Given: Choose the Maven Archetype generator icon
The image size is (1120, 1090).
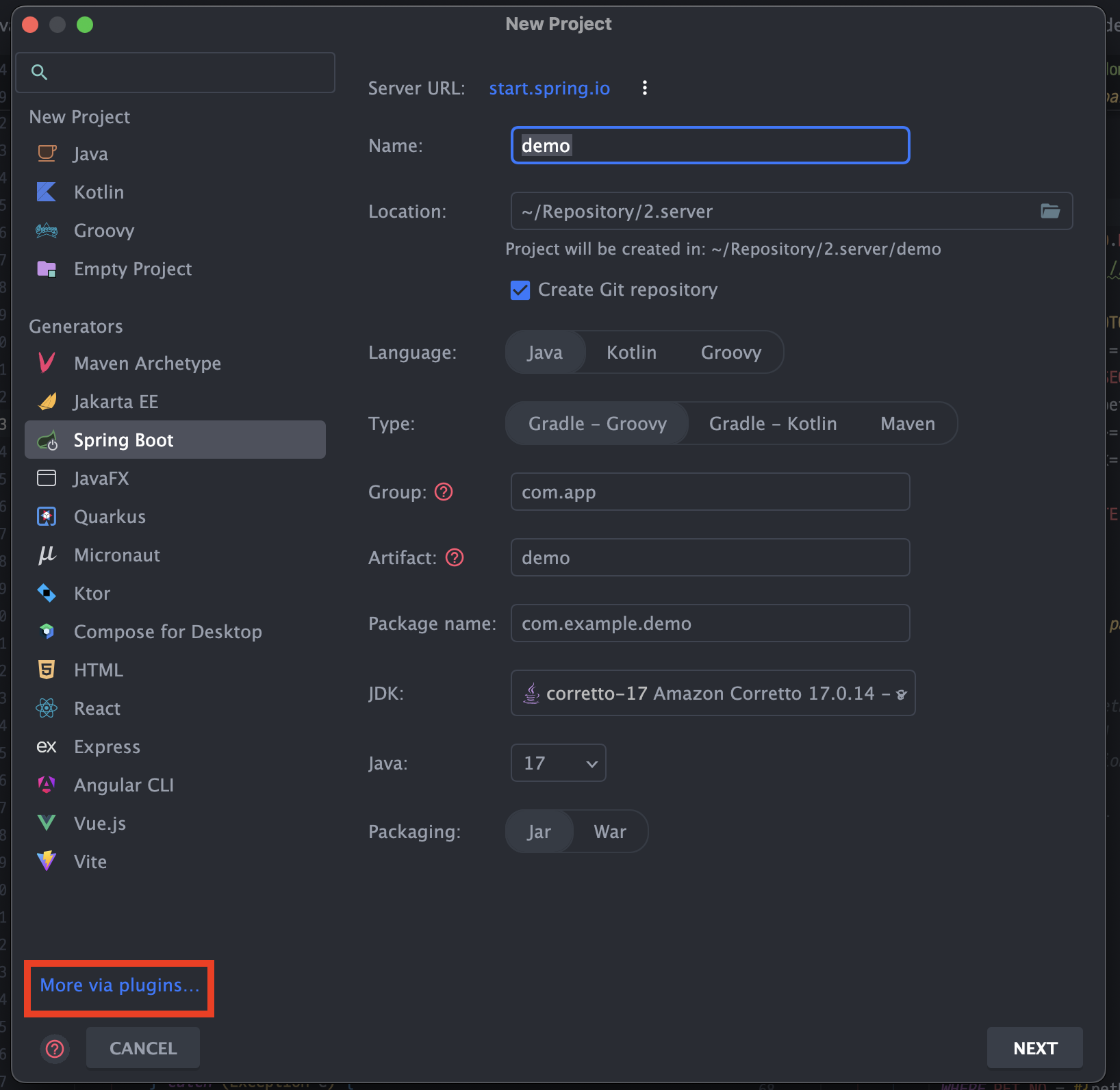Looking at the screenshot, I should click(47, 363).
